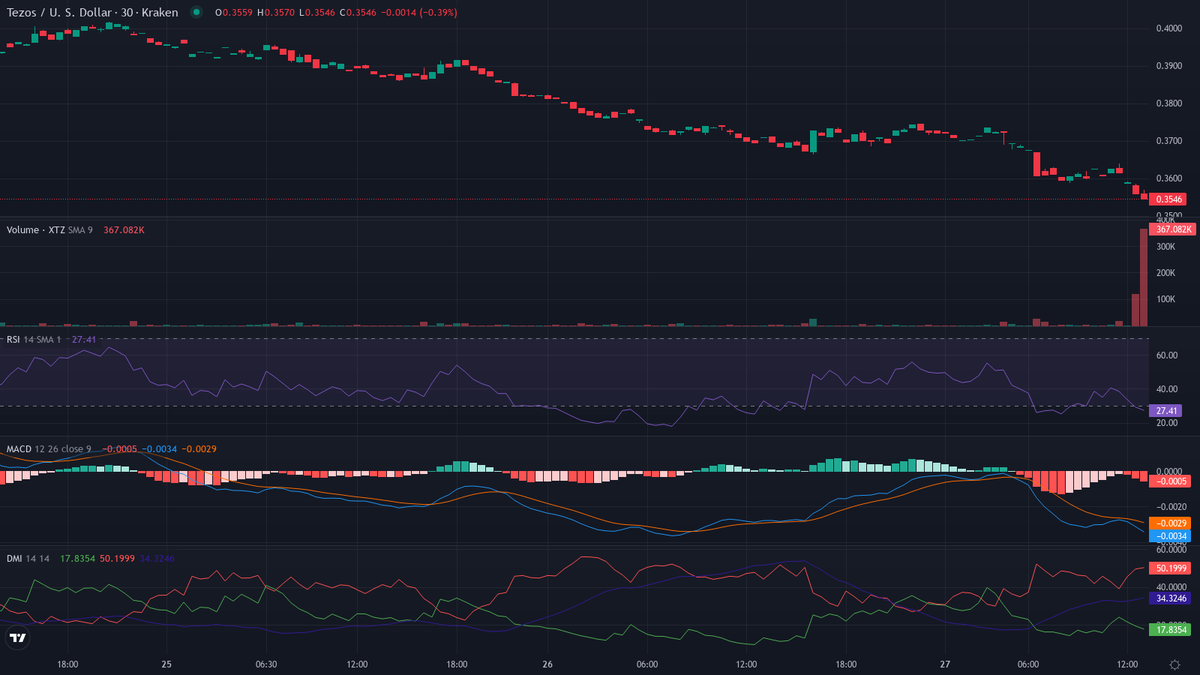Click the 0.4000 price scale label
This screenshot has width=1200, height=675.
tap(1168, 28)
